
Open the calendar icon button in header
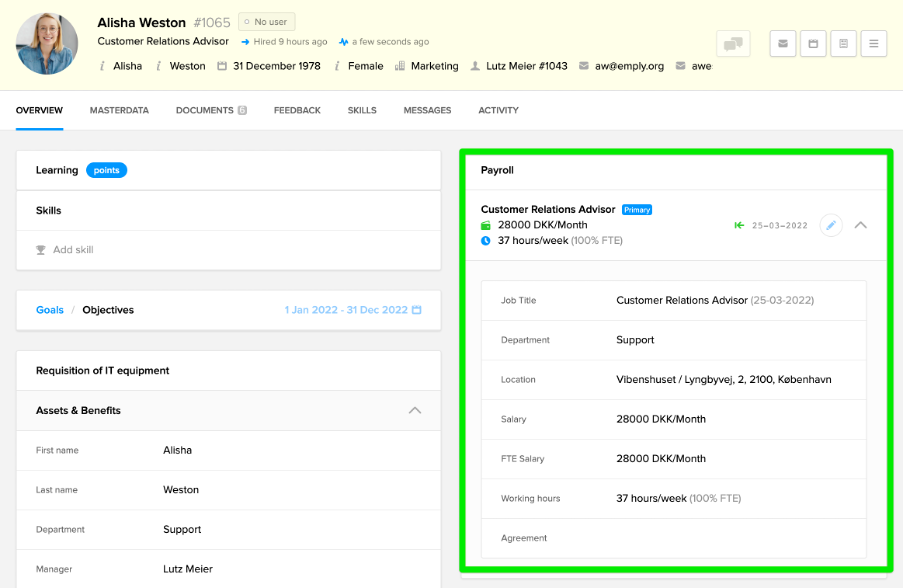(x=813, y=44)
